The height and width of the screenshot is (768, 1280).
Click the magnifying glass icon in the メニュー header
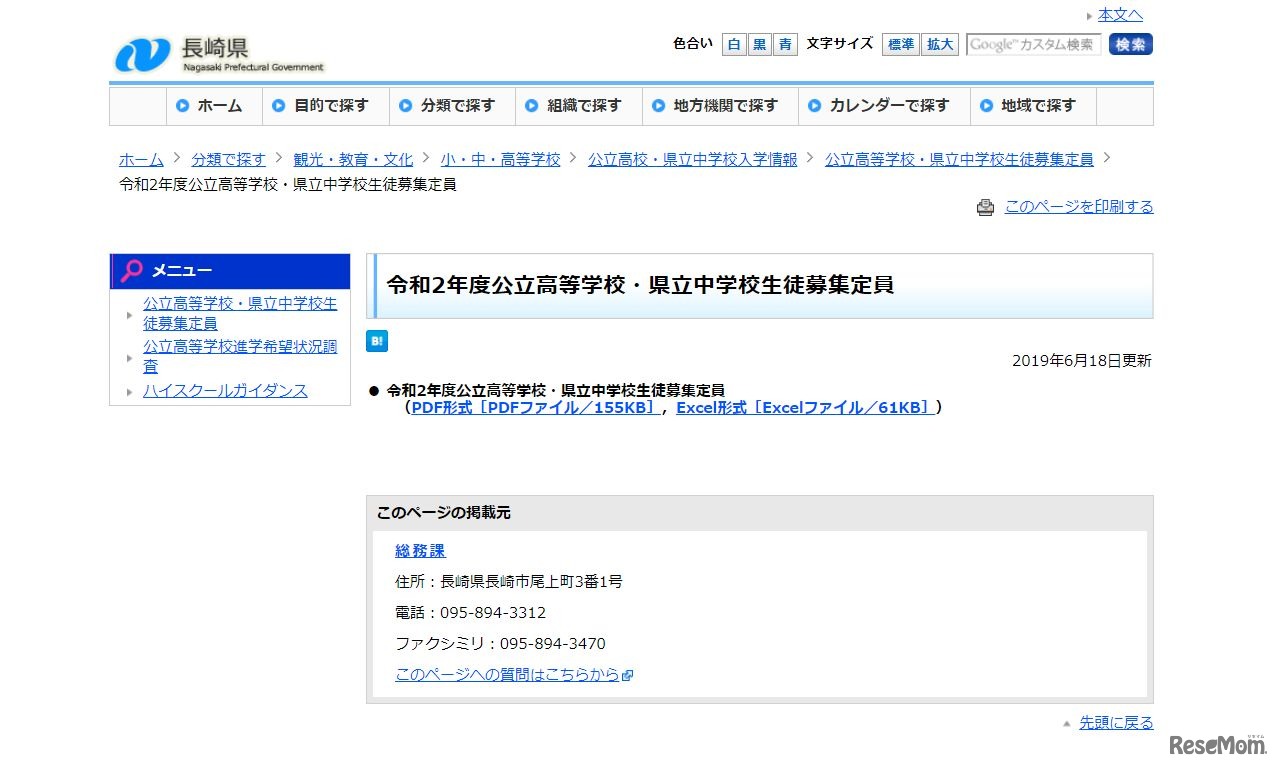point(130,269)
